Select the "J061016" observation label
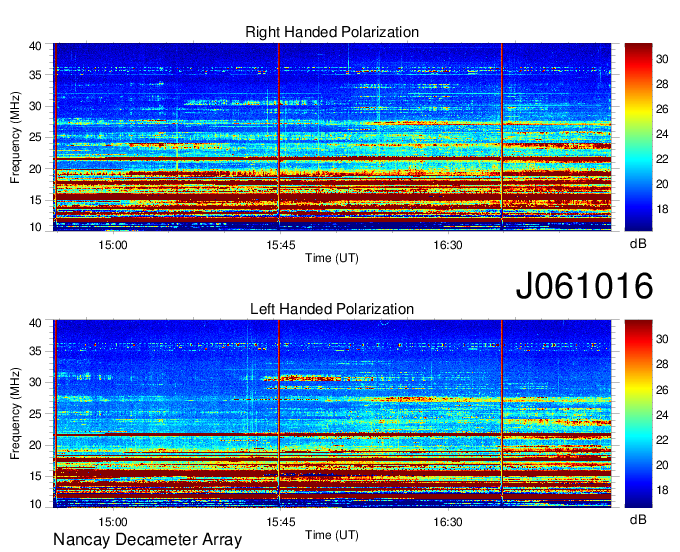The image size is (680, 552). pyautogui.click(x=584, y=285)
